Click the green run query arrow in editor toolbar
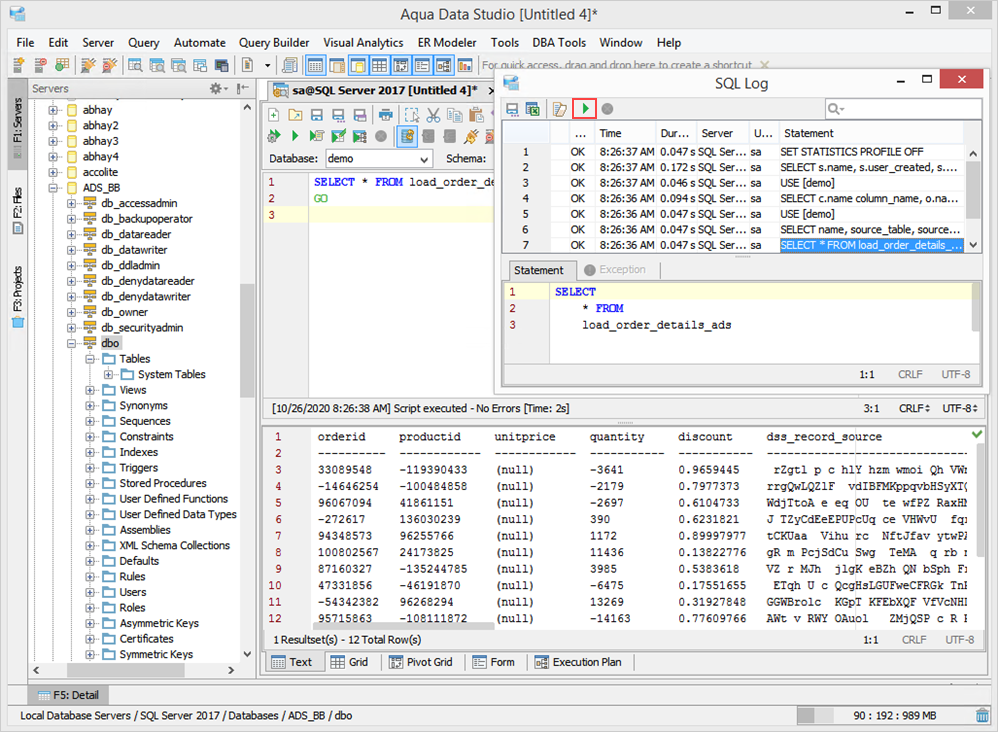 tap(295, 136)
